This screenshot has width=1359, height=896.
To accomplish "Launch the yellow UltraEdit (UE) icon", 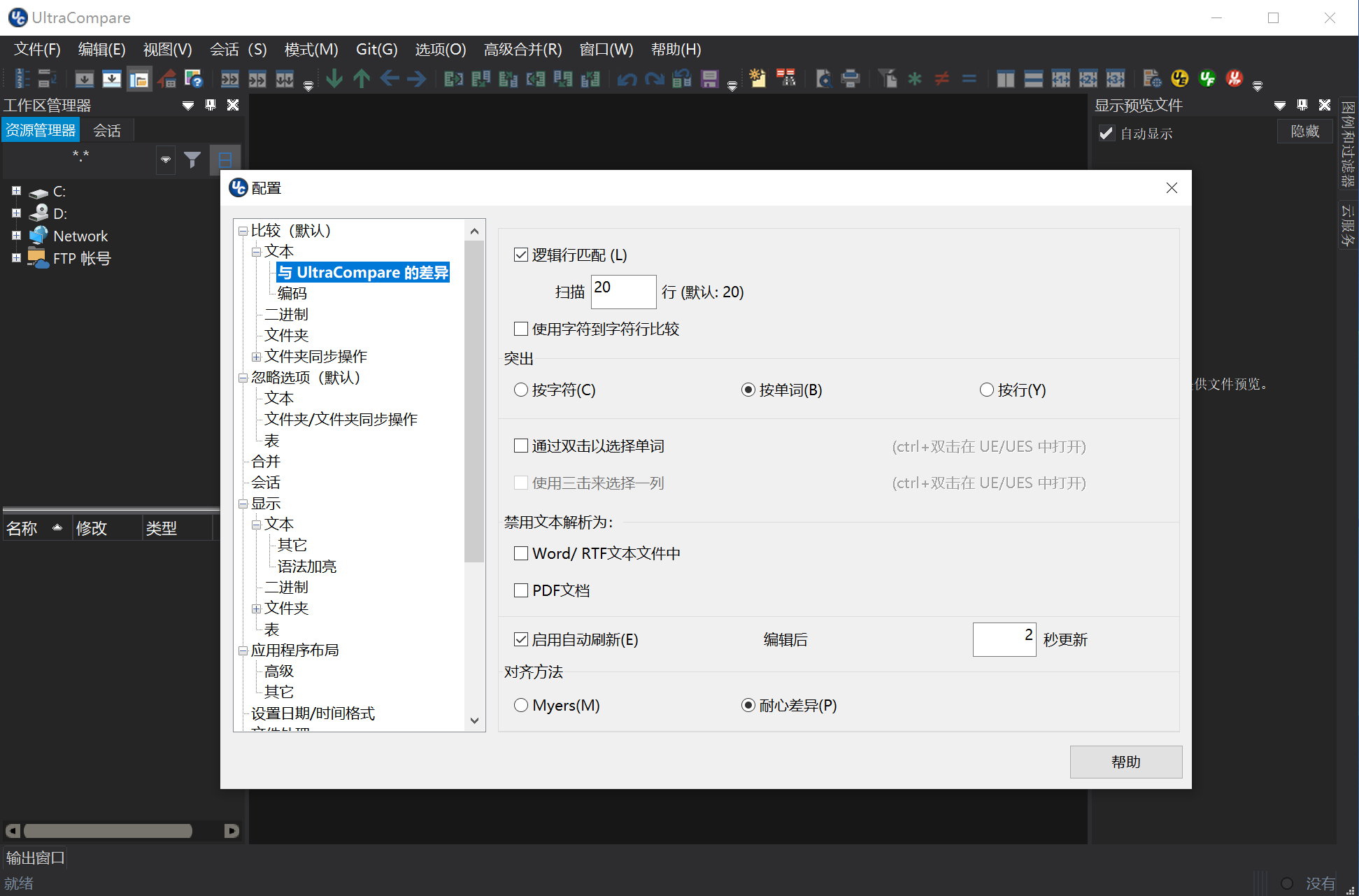I will [x=1179, y=78].
